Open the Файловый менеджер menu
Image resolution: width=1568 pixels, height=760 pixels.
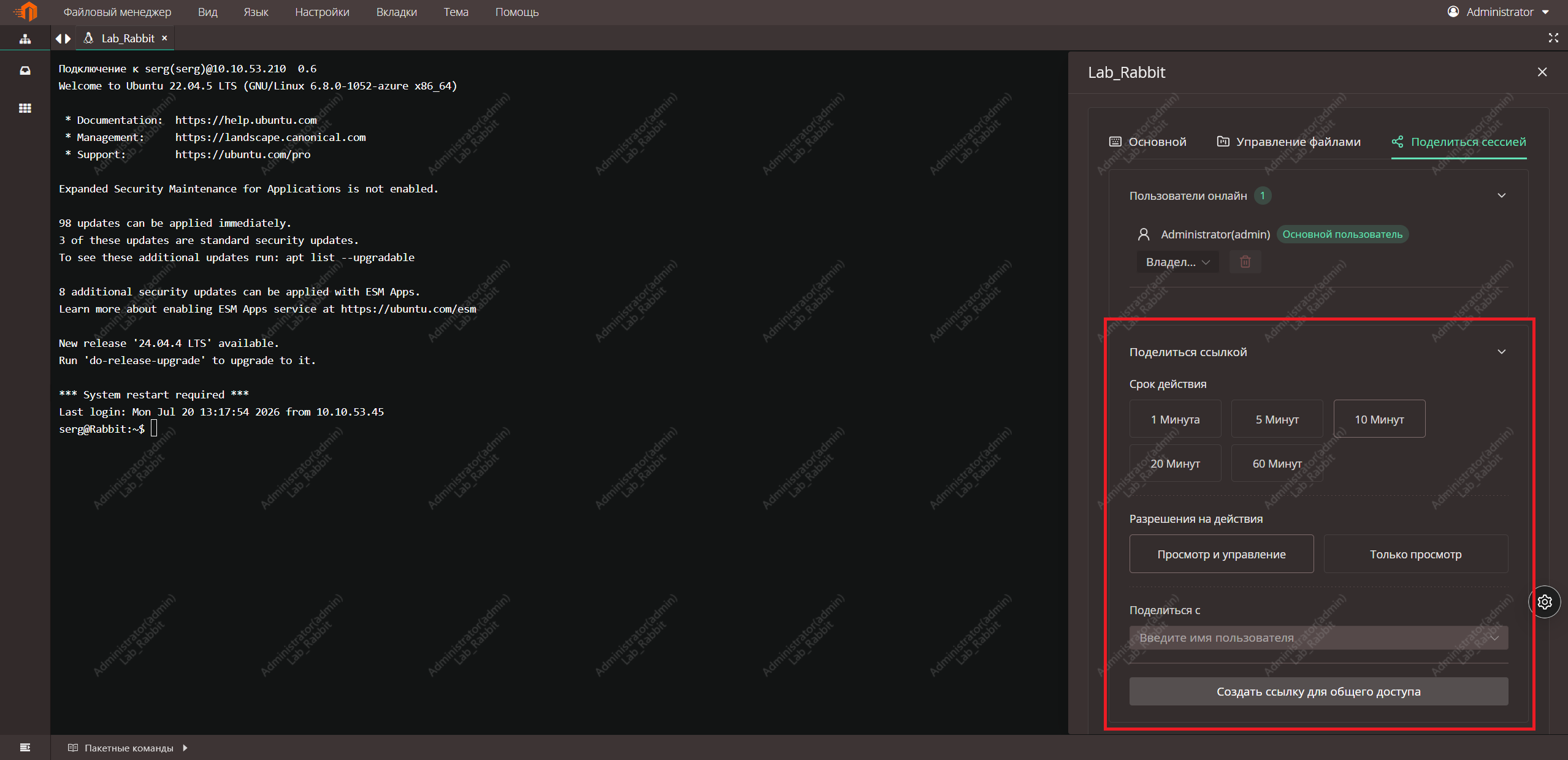pyautogui.click(x=117, y=12)
